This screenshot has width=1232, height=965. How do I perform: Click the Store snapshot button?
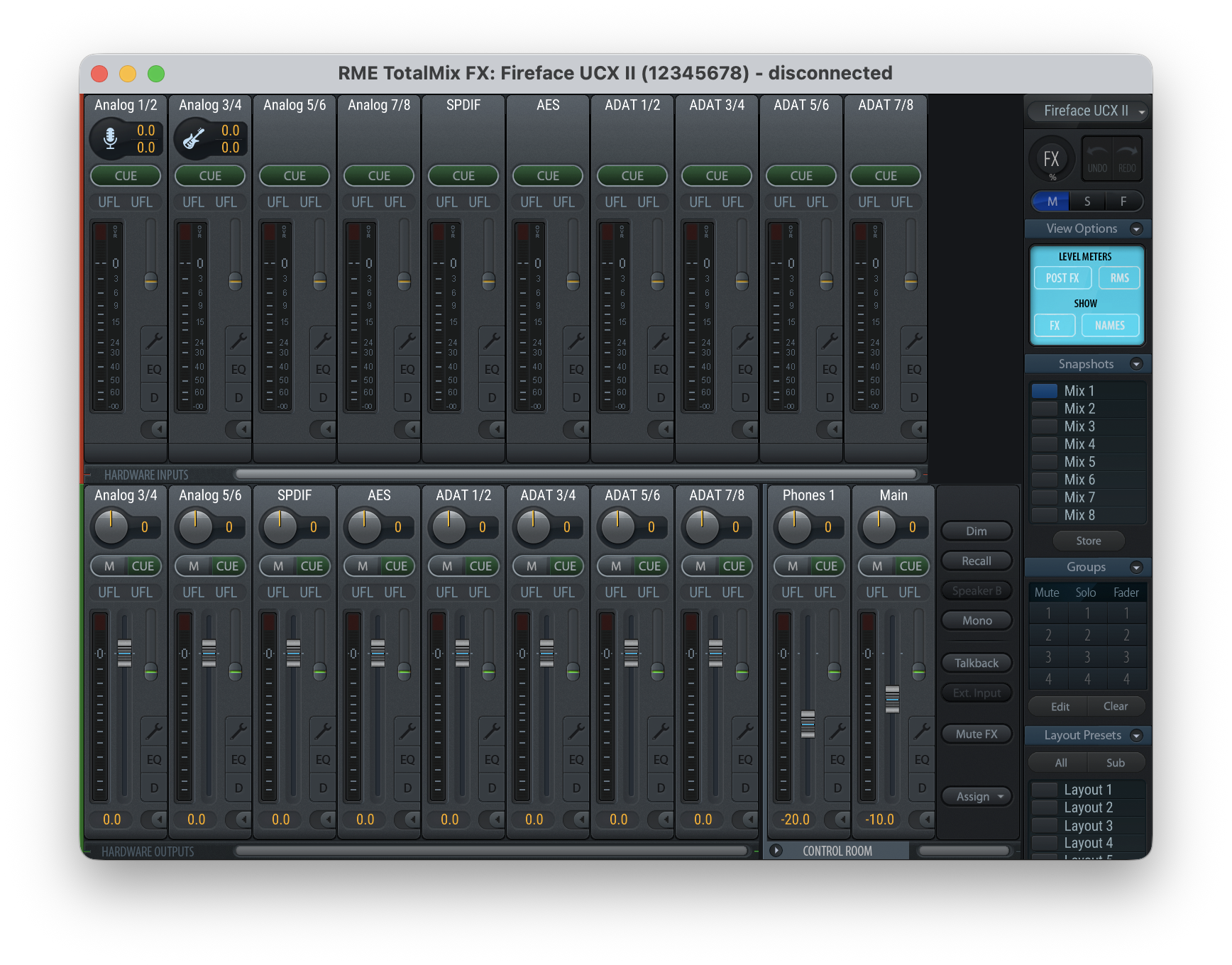point(1088,541)
